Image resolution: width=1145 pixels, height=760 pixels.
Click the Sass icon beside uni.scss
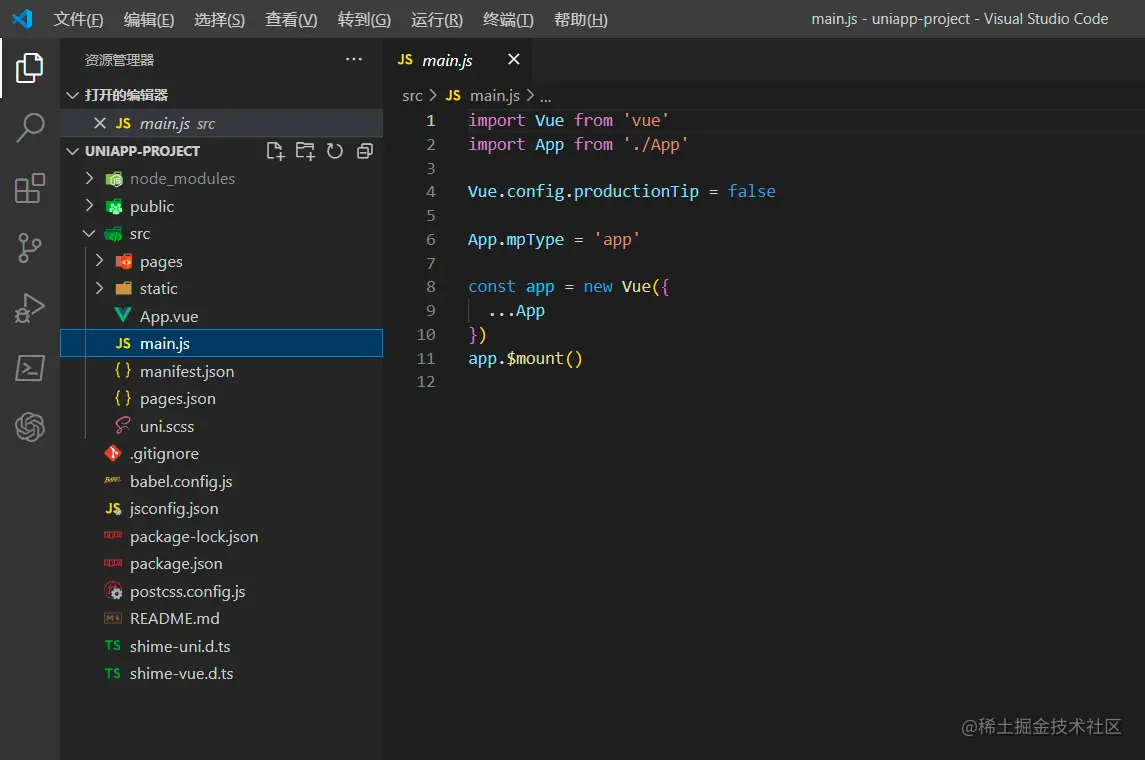click(123, 426)
